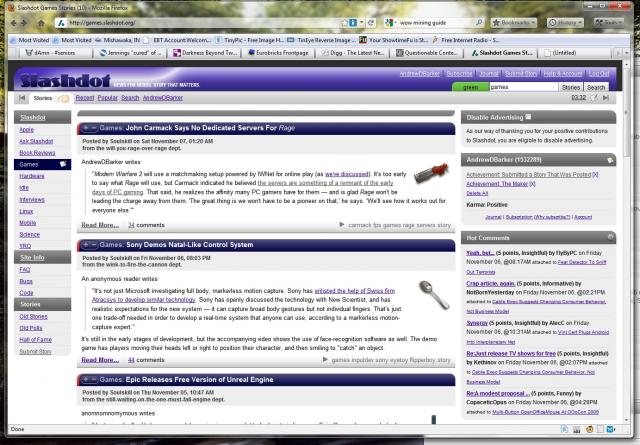Bookmark this page with the star icon
The image size is (640, 445).
[345, 23]
